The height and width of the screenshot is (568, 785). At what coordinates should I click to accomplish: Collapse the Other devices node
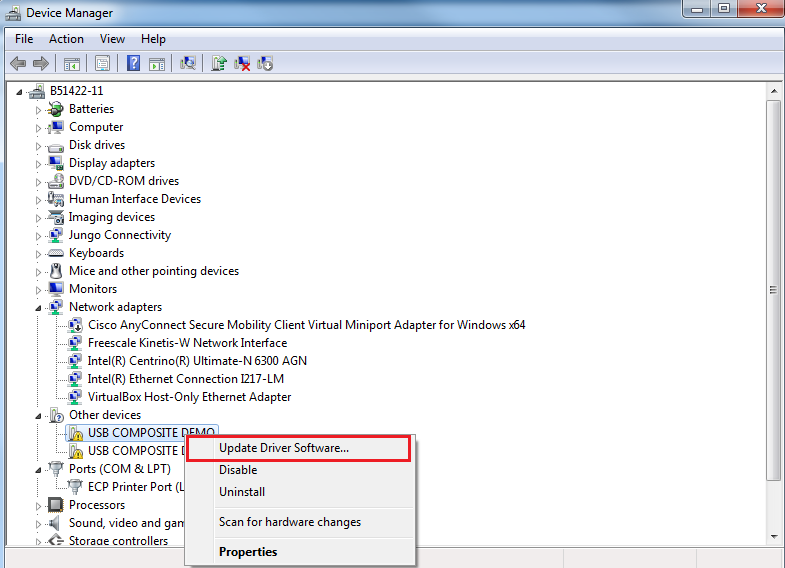click(x=39, y=415)
